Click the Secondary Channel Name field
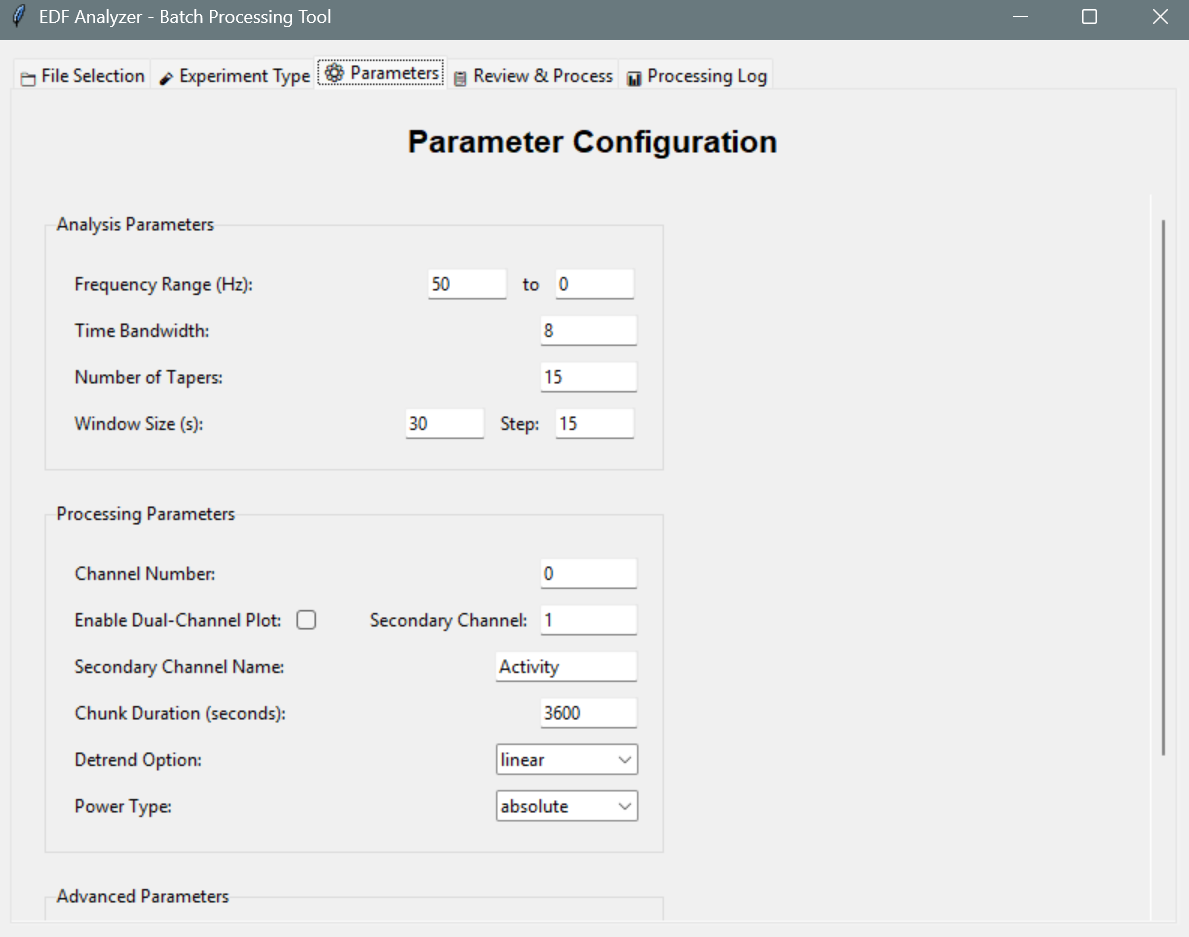The width and height of the screenshot is (1189, 937). [565, 667]
